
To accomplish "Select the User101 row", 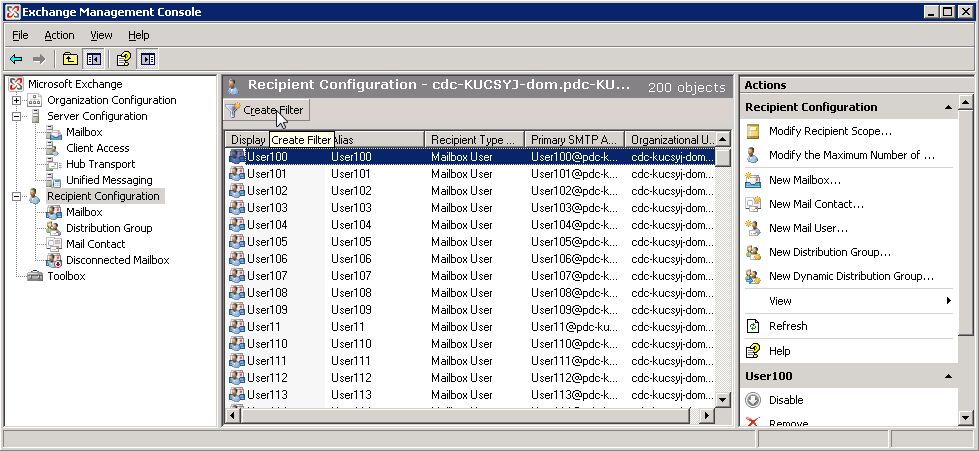I will 470,174.
